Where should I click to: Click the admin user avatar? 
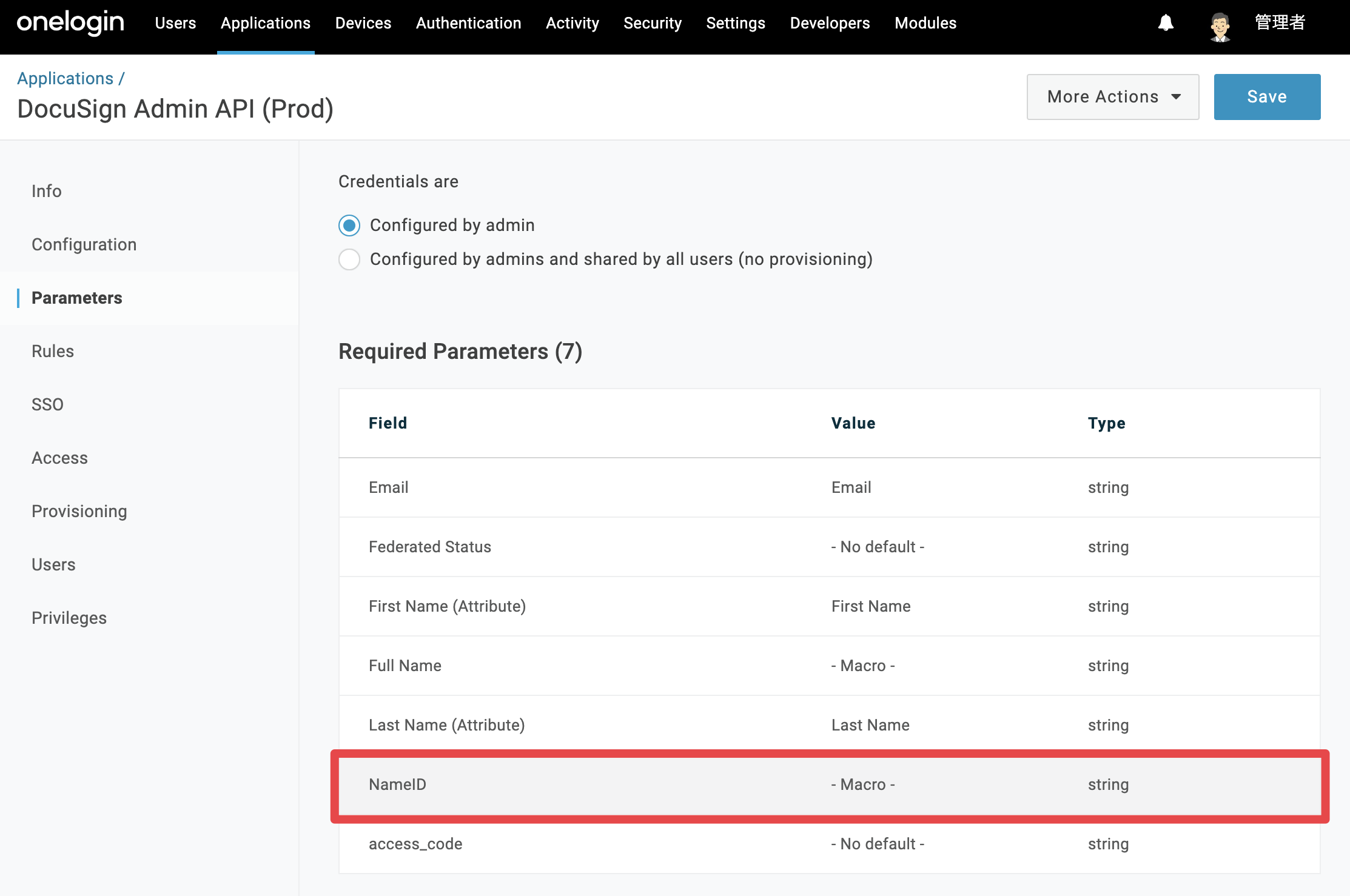click(x=1220, y=26)
